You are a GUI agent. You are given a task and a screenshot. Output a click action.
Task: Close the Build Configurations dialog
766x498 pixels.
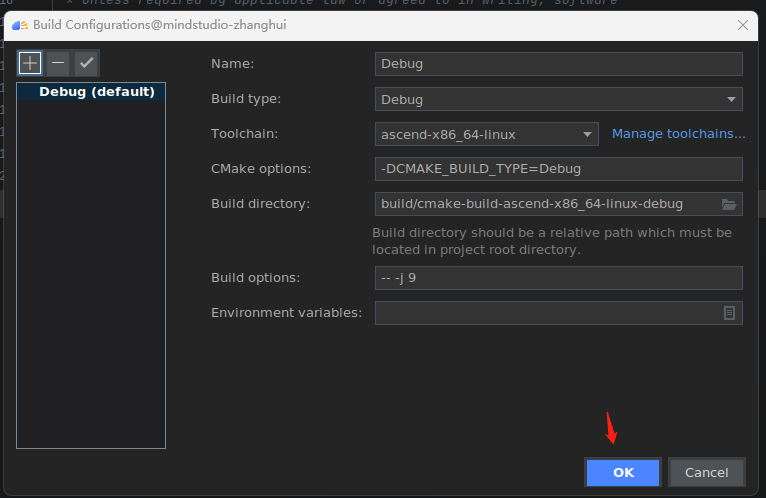742,24
